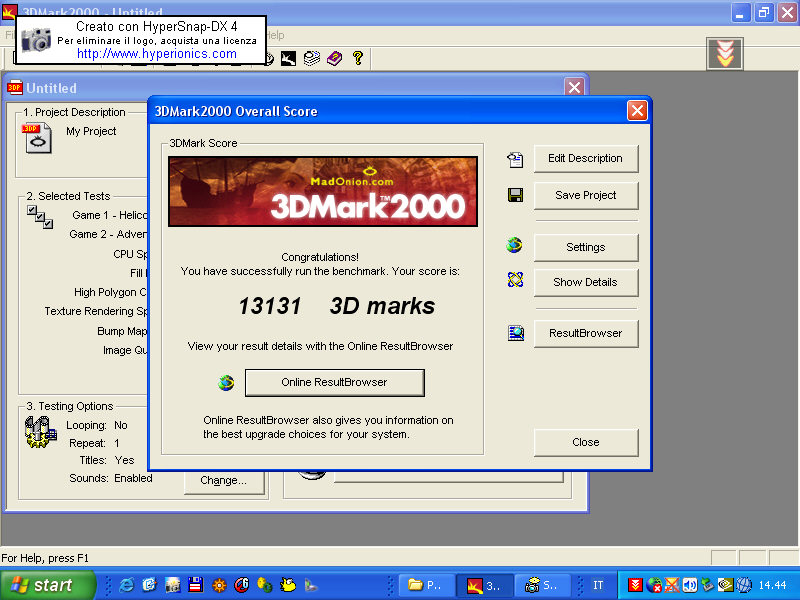Click the IT language indicator
The width and height of the screenshot is (800, 600).
coord(598,585)
